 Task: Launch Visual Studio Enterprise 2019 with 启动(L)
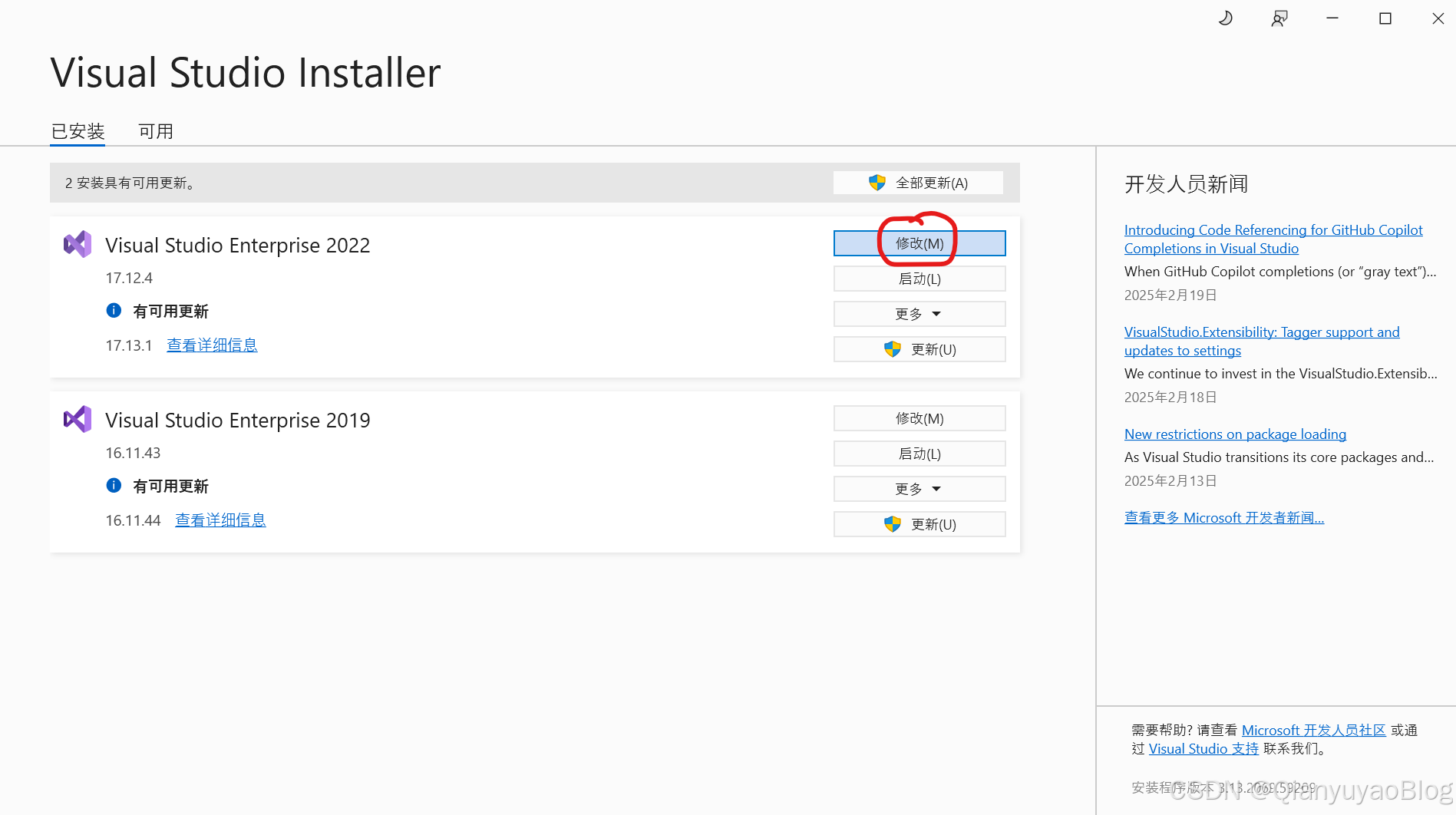(x=919, y=454)
